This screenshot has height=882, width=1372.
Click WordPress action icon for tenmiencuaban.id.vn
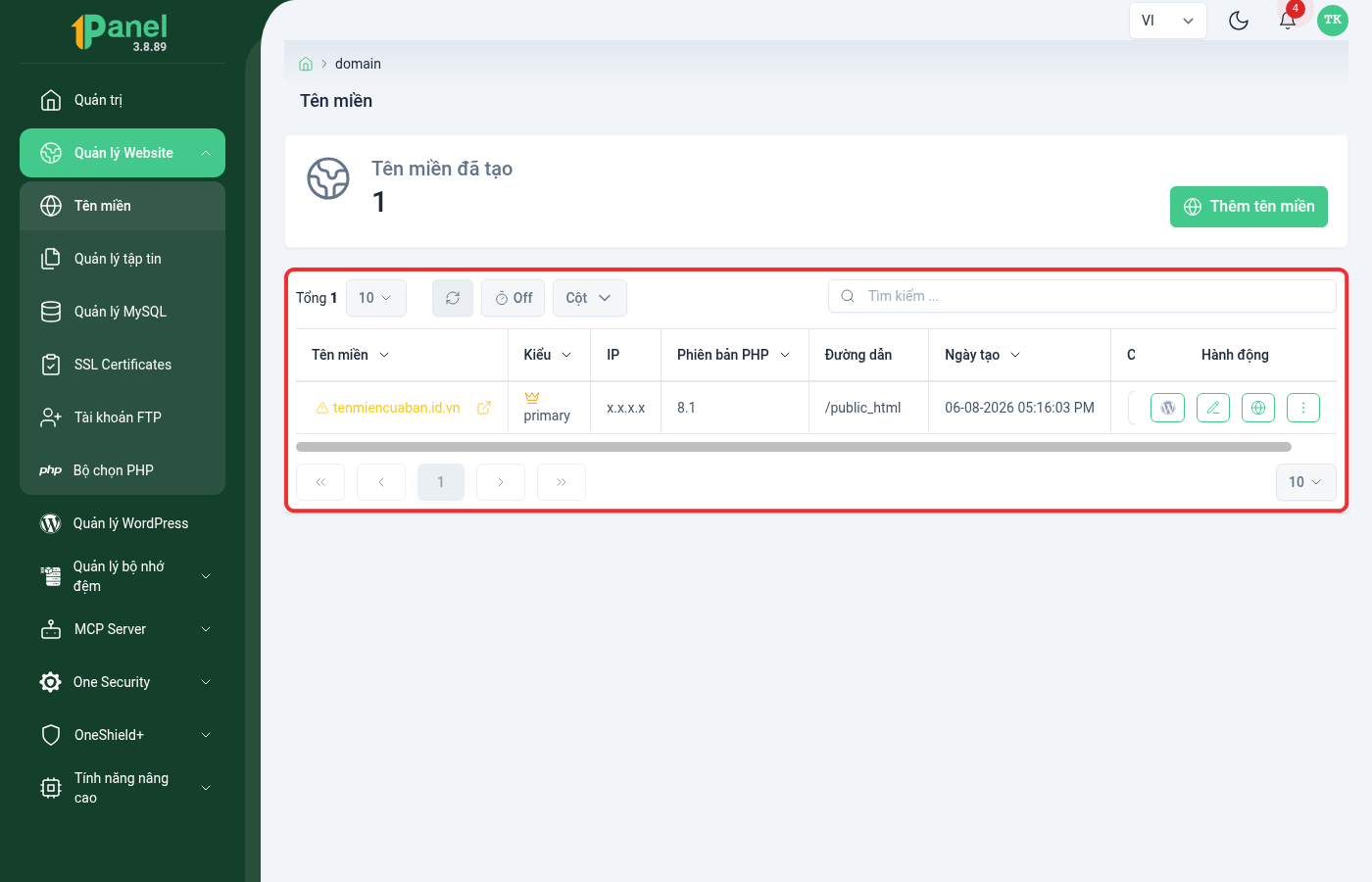coord(1167,408)
